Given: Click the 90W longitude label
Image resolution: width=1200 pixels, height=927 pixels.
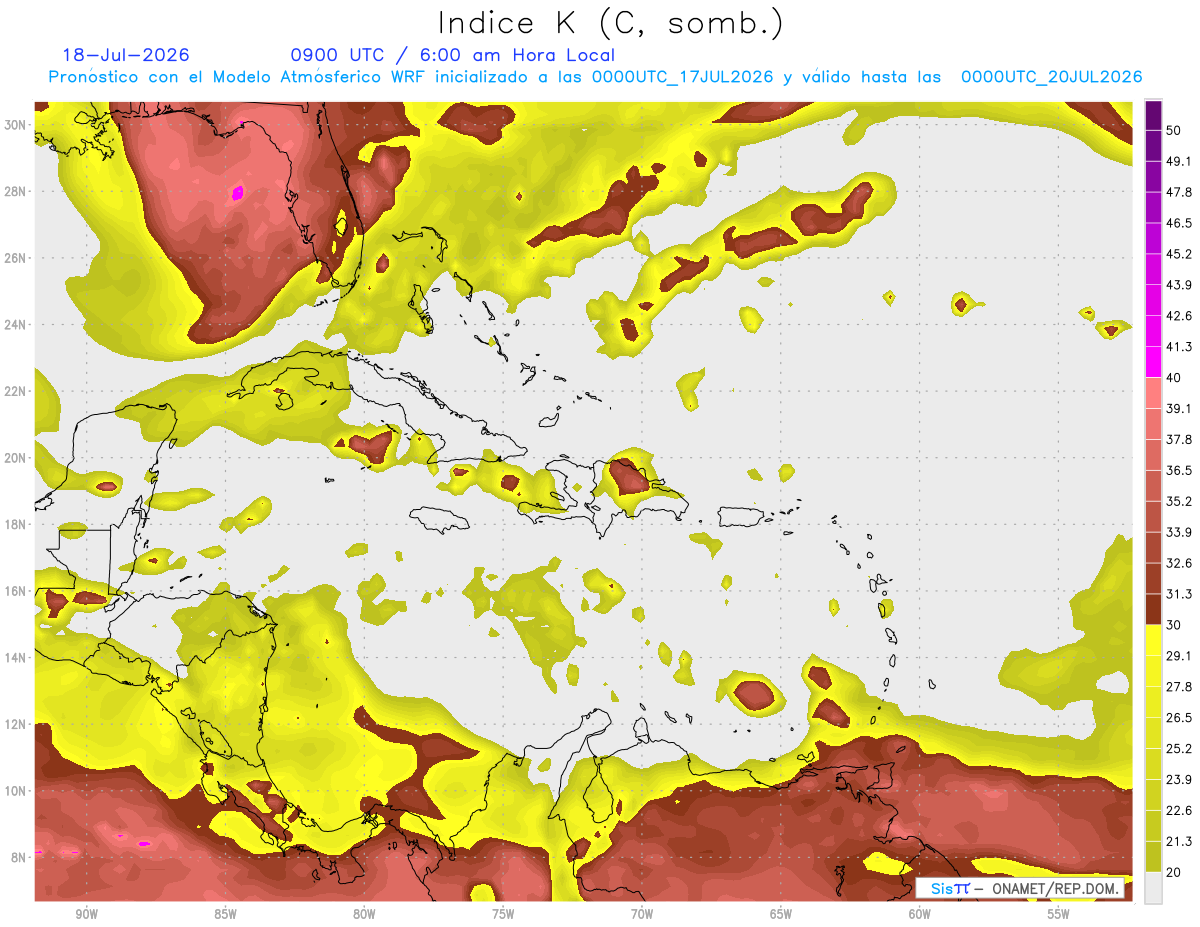Looking at the screenshot, I should [x=86, y=914].
